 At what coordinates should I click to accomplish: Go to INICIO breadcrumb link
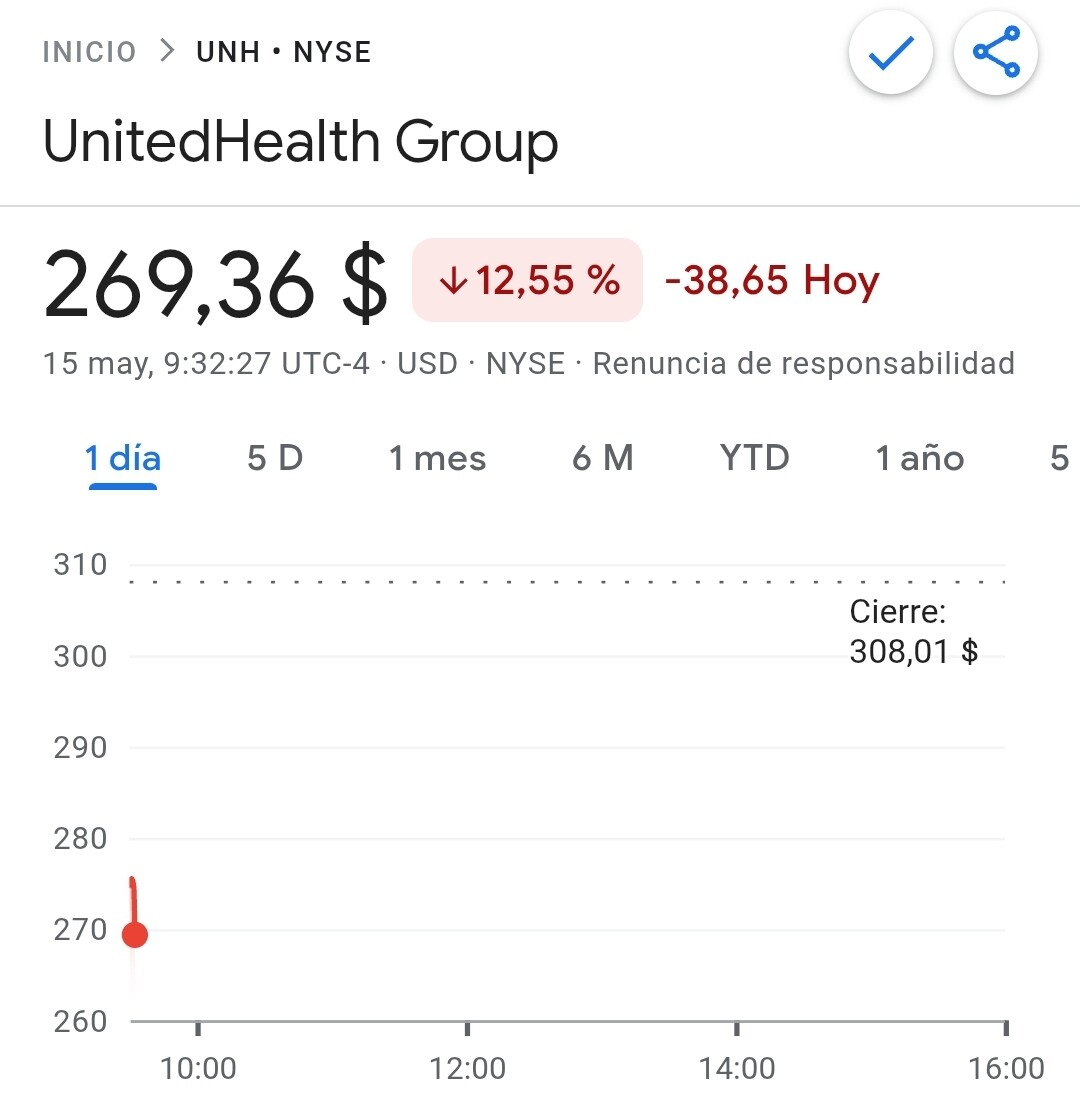click(x=89, y=52)
